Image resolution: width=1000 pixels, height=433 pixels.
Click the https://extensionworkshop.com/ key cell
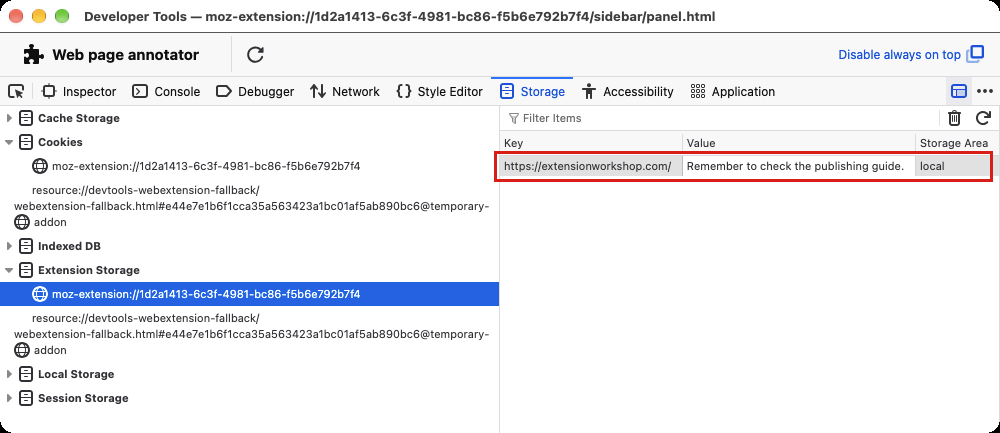click(x=591, y=166)
